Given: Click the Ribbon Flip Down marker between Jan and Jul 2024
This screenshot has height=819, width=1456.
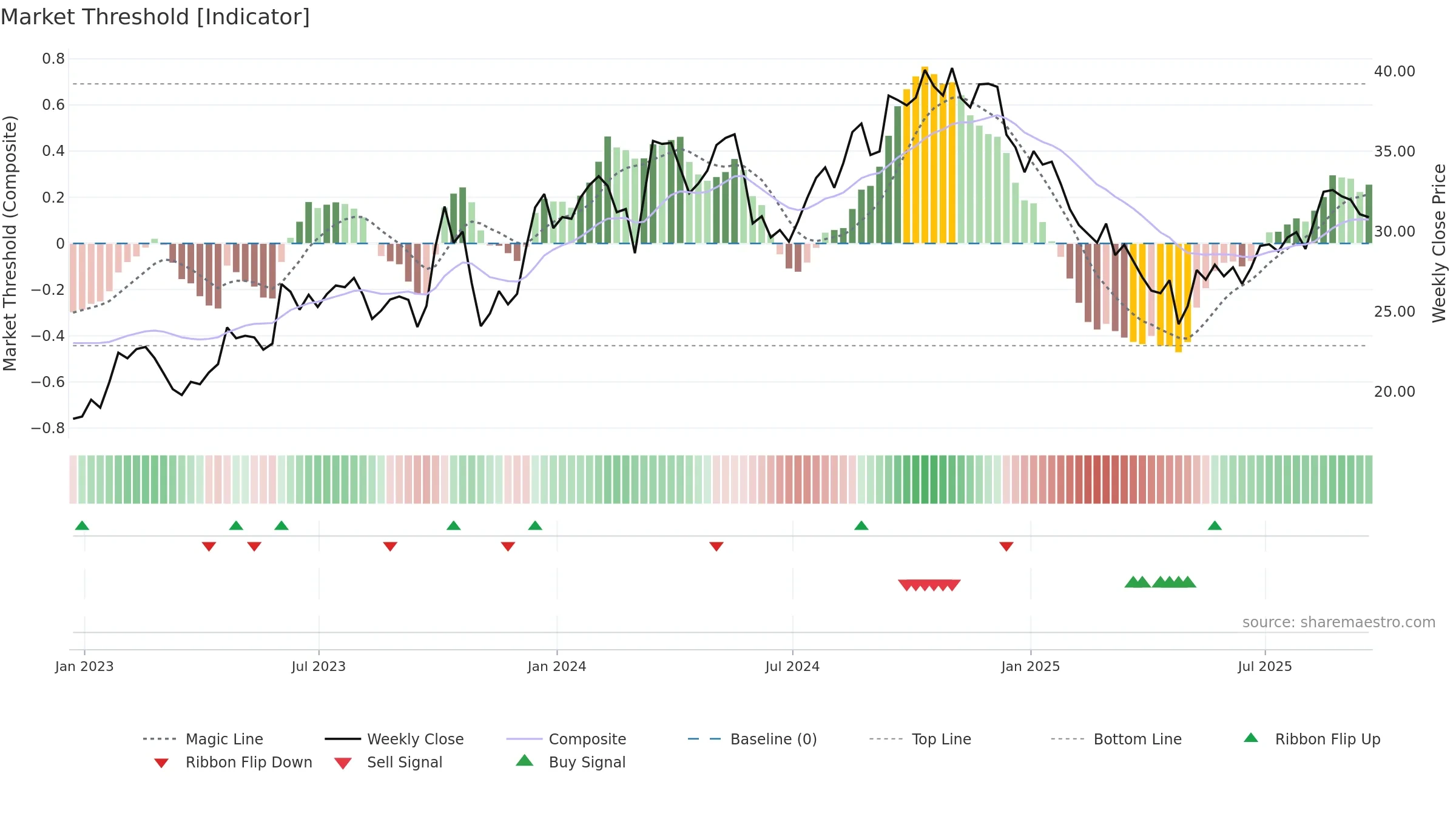Looking at the screenshot, I should tap(716, 547).
